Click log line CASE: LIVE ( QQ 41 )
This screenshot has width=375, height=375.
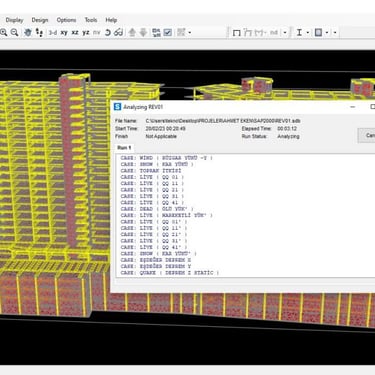coord(152,203)
